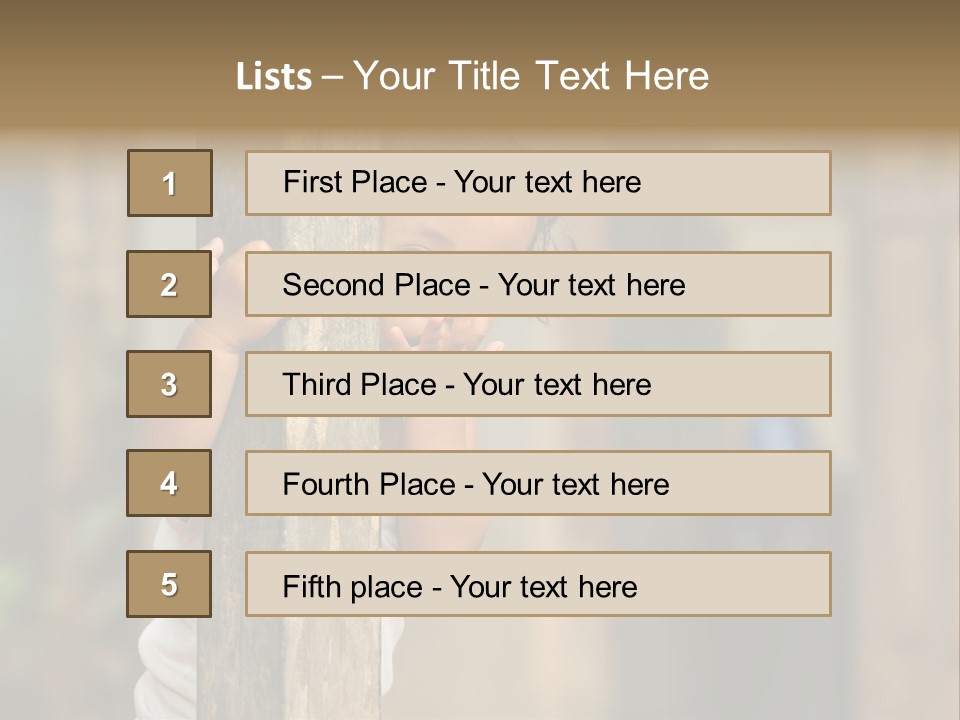Edit the Fifth place text box
Viewport: 960px width, 720px height.
click(538, 585)
